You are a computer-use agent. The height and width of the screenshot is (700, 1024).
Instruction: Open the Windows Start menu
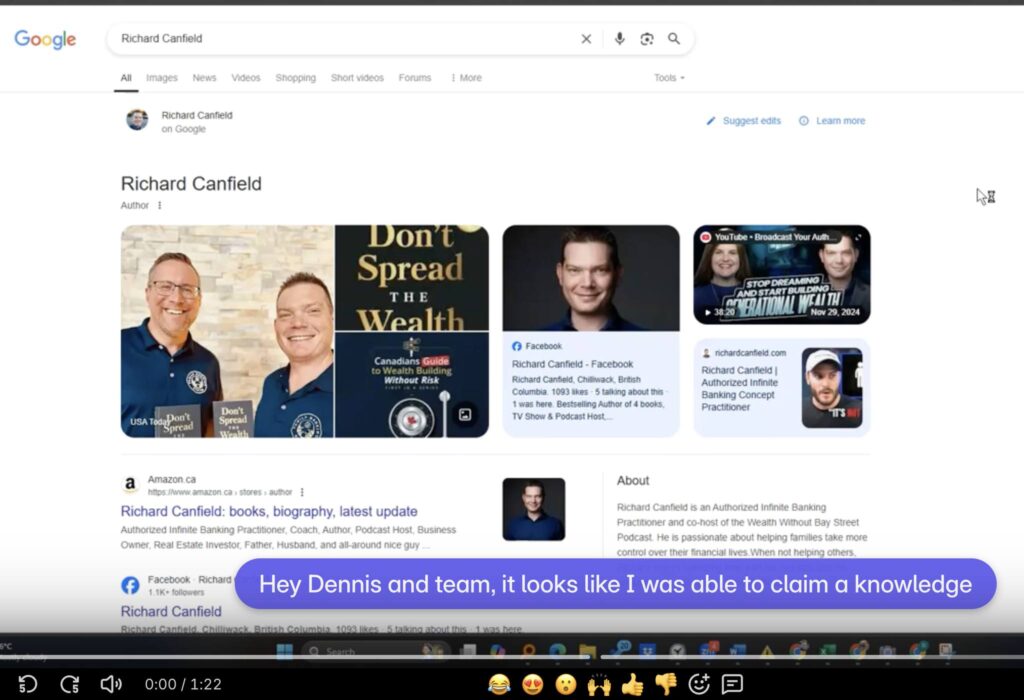(285, 651)
